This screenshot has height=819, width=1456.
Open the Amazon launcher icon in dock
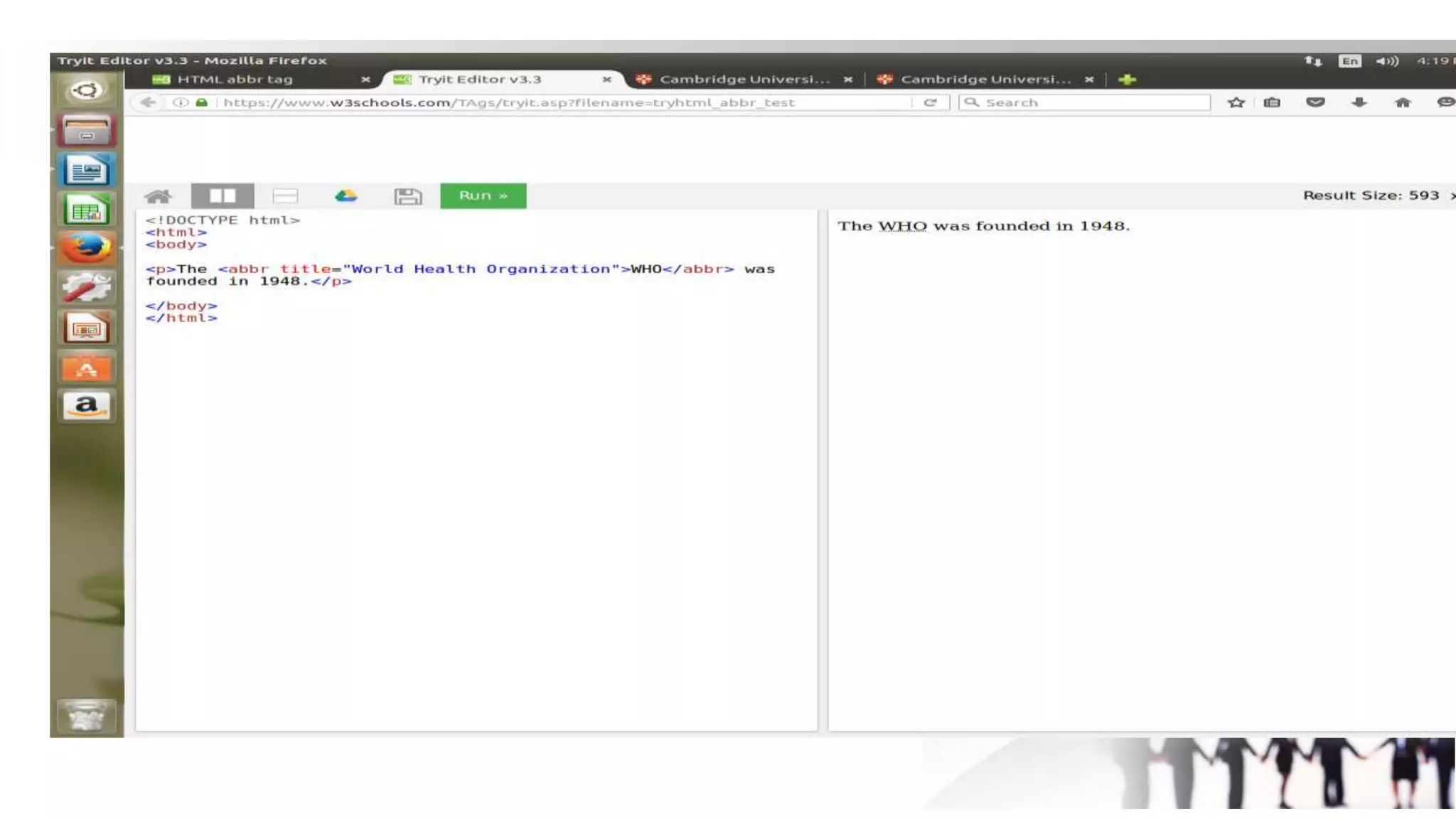(x=86, y=407)
